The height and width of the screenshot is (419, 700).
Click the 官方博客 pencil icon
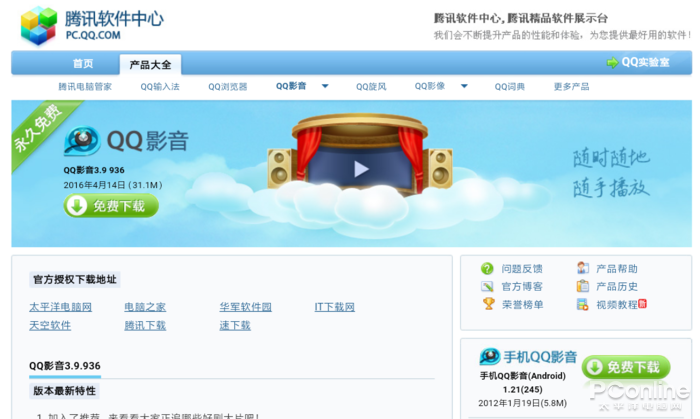point(487,286)
